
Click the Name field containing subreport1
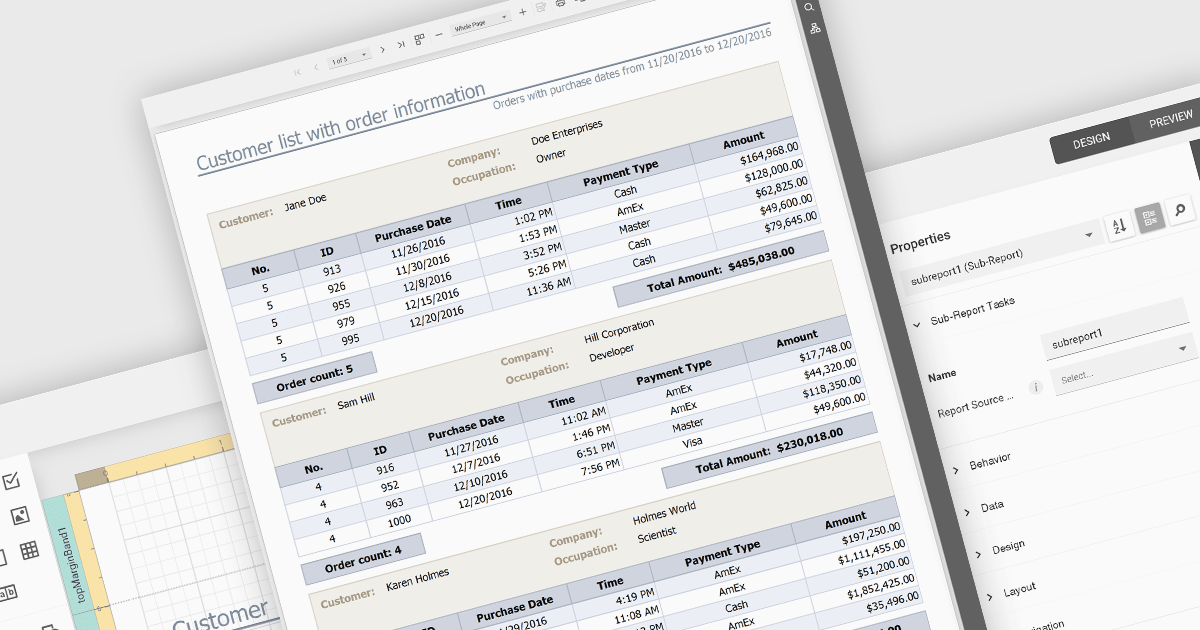tap(1115, 329)
